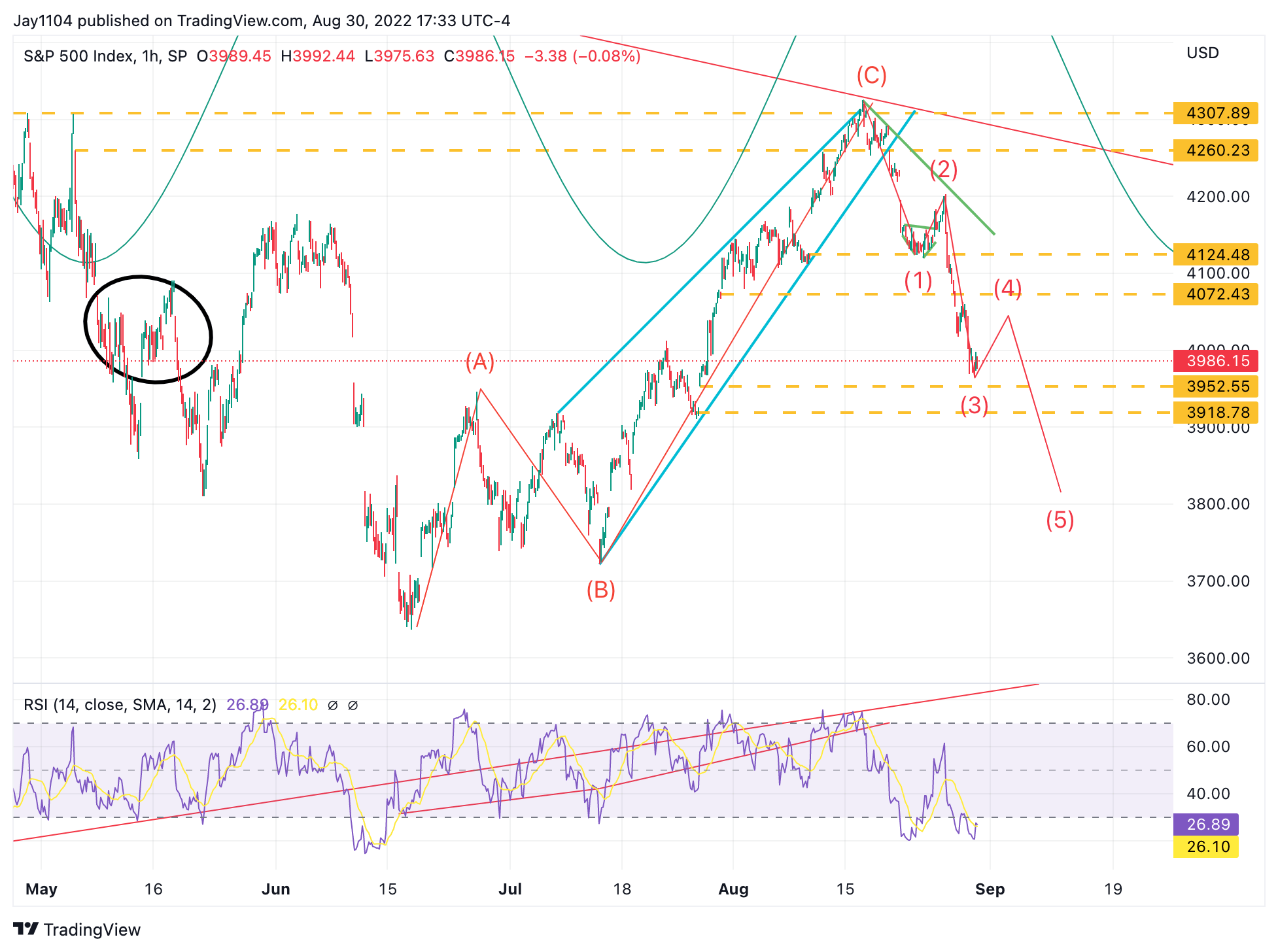Screen dimensions: 1278x952
Task: Click the (1) wave label
Action: point(918,281)
